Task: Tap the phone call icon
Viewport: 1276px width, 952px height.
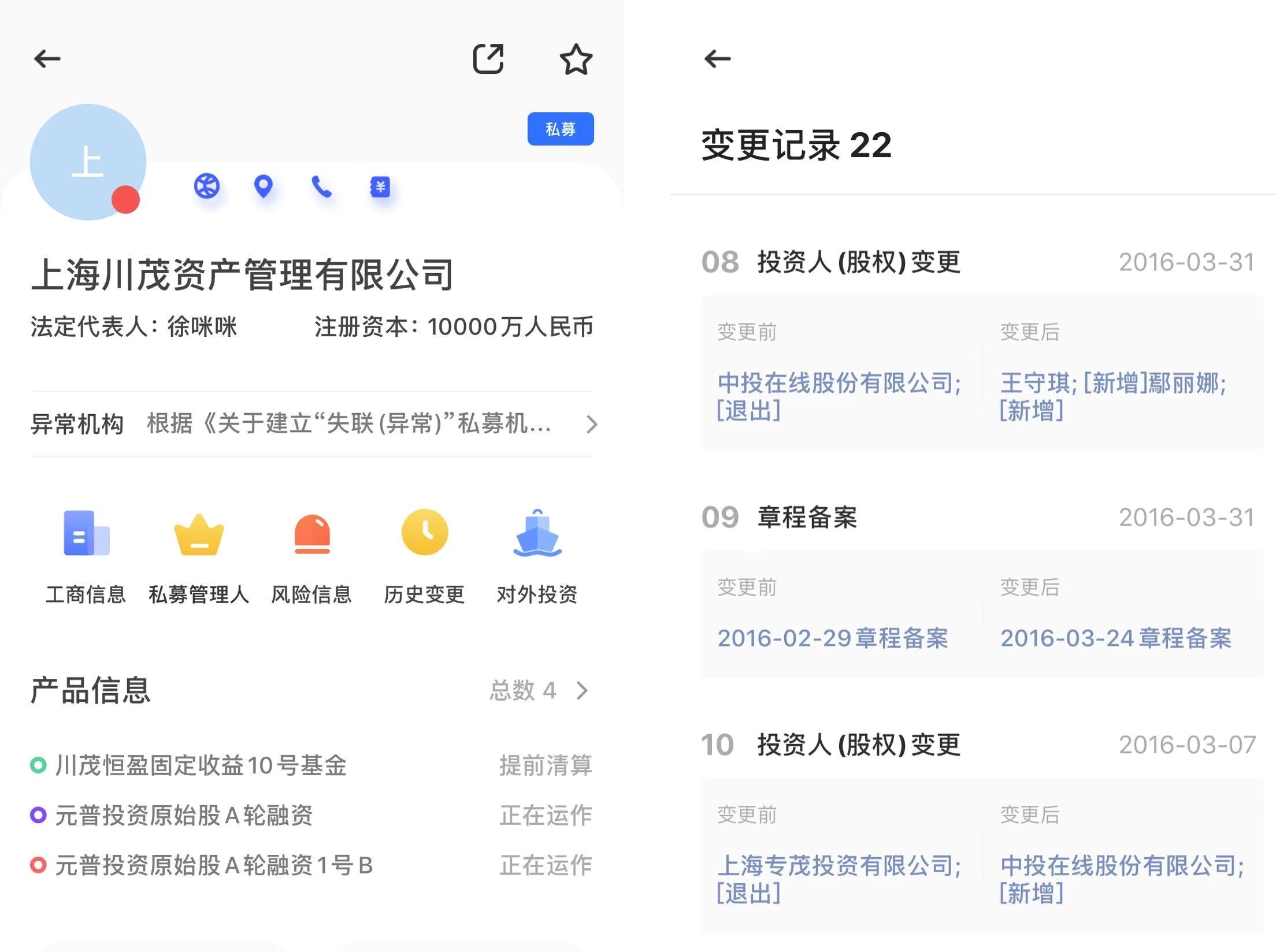Action: click(321, 187)
